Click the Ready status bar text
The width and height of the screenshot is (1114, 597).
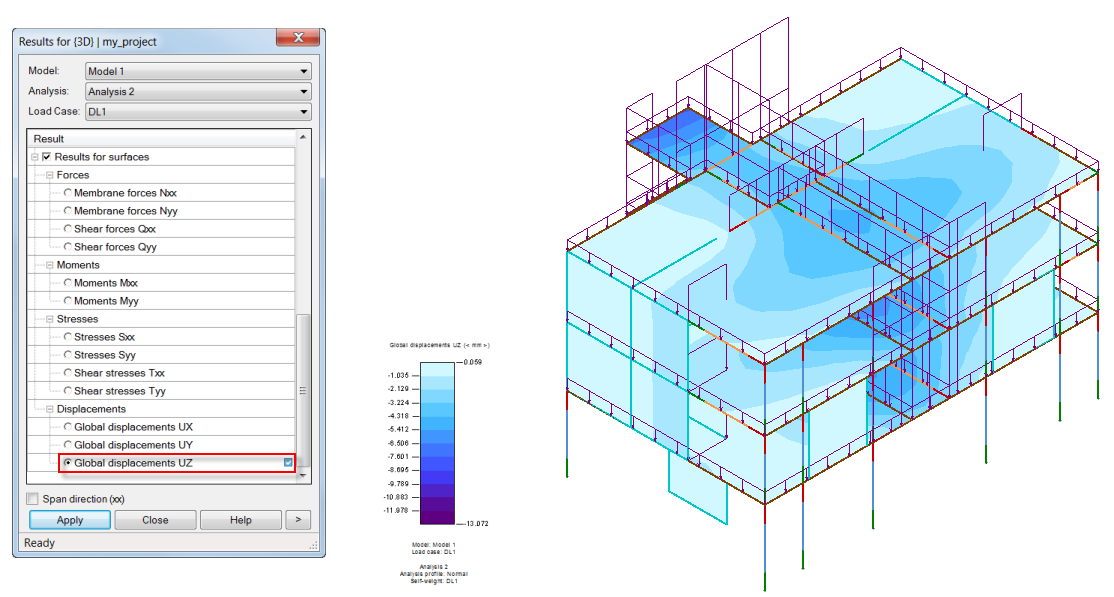(x=39, y=543)
